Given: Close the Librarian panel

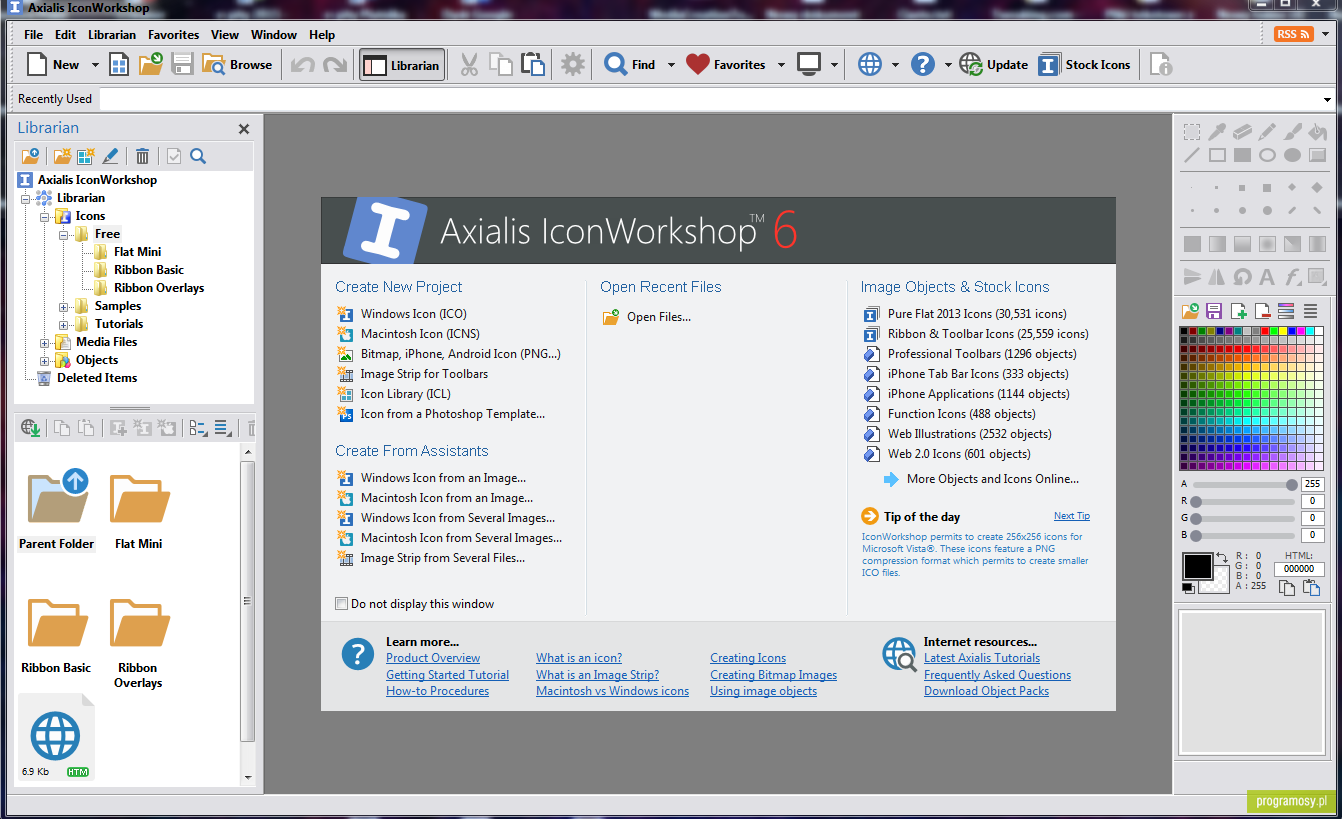Looking at the screenshot, I should click(x=244, y=129).
